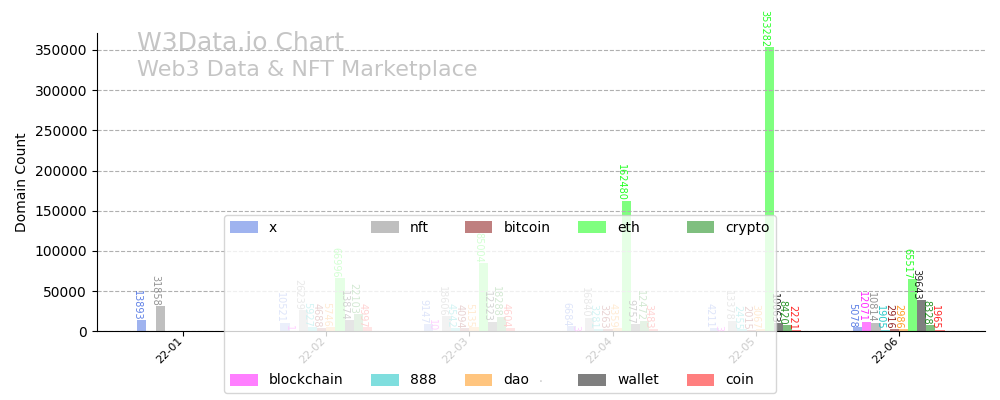This screenshot has height=400, width=1000.
Task: Click the nft bar above 22-01
Action: [160, 319]
